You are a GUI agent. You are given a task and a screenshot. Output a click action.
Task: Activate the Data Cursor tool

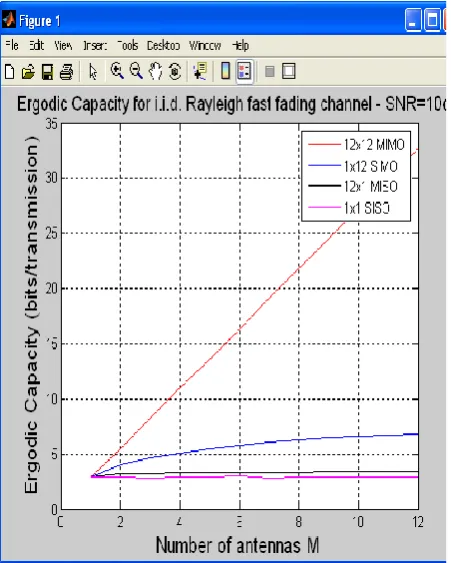(x=200, y=71)
